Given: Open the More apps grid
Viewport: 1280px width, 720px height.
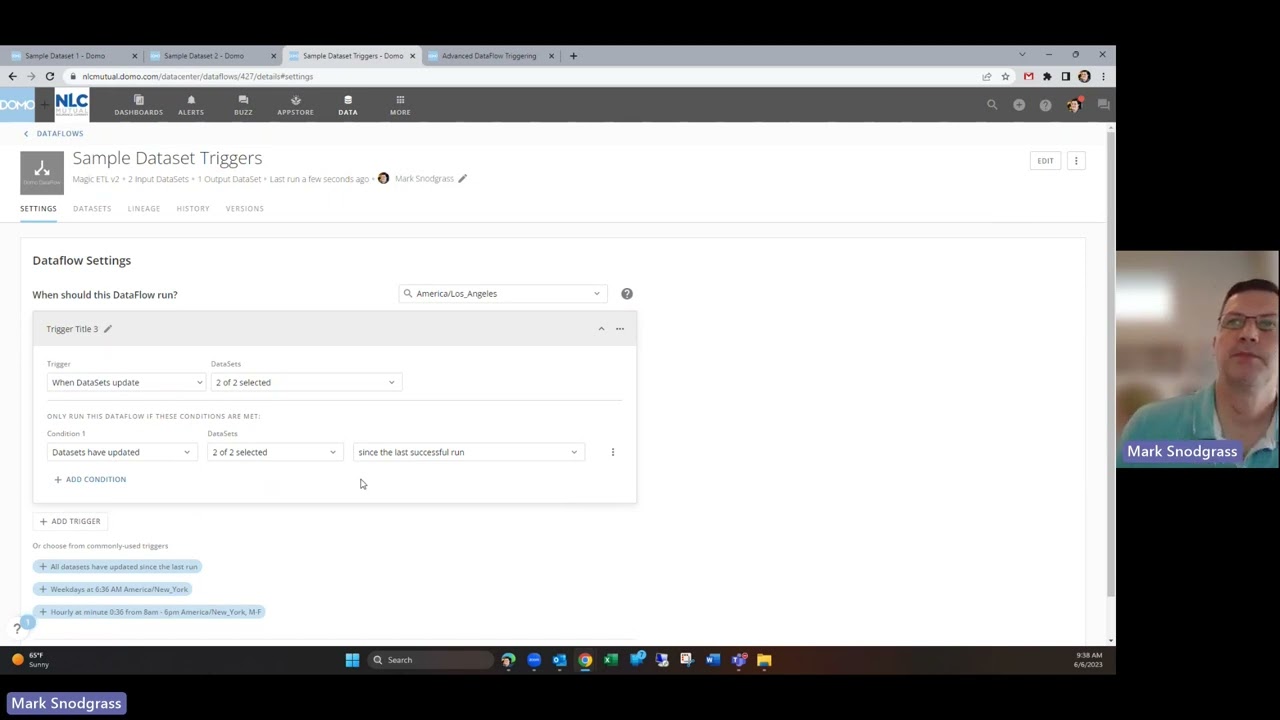Looking at the screenshot, I should (400, 105).
